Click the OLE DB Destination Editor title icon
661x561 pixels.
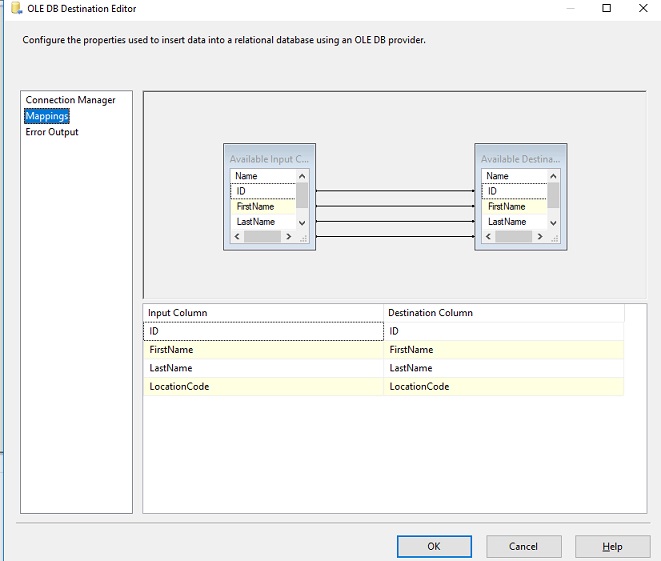click(15, 9)
